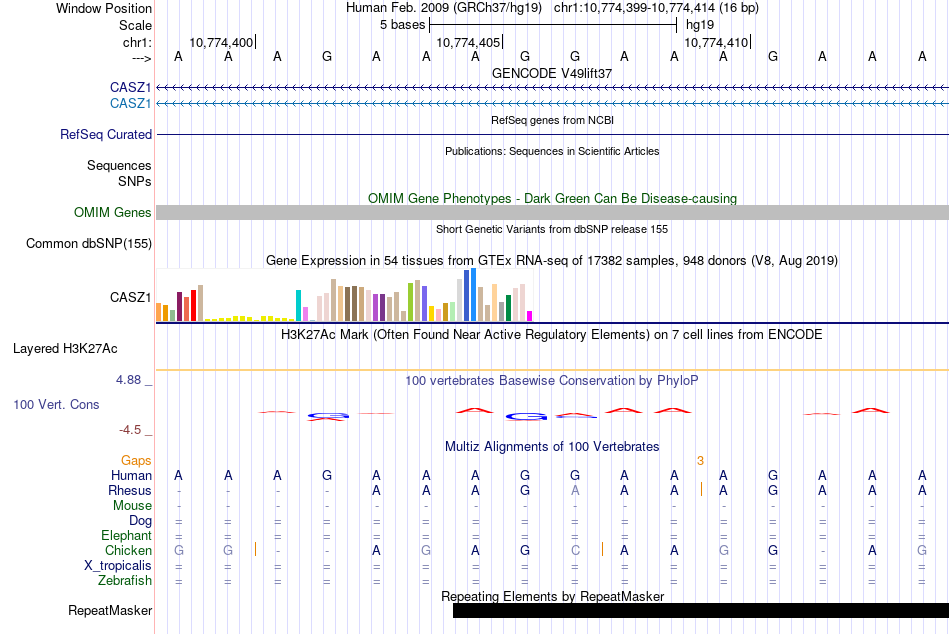Viewport: 950px width, 634px height.
Task: Click the chr1: ruler label
Action: tap(137, 42)
